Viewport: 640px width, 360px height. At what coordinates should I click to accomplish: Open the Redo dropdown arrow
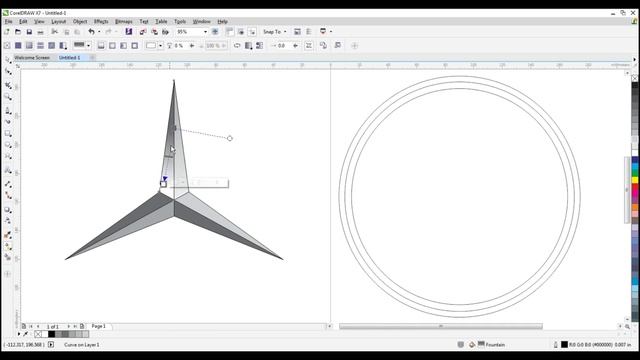(x=116, y=31)
